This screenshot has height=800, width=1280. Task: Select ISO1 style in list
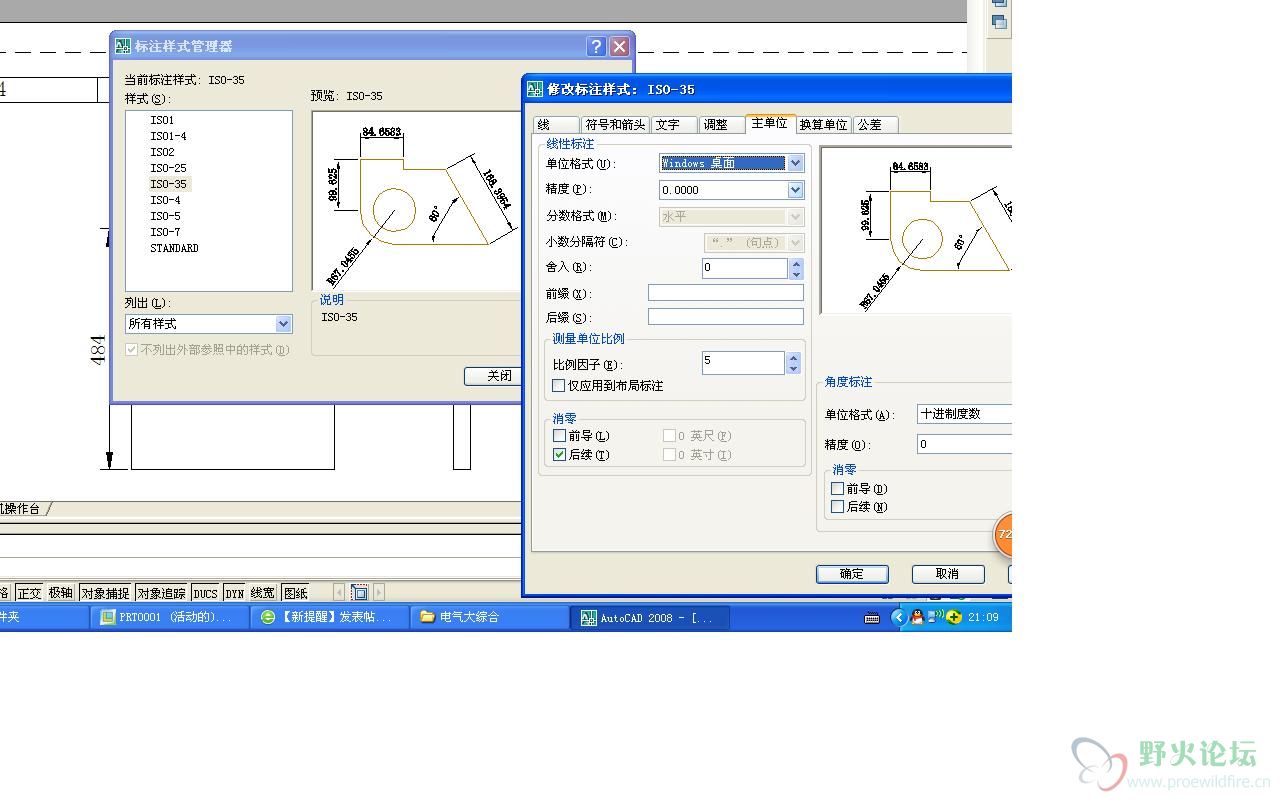tap(162, 120)
